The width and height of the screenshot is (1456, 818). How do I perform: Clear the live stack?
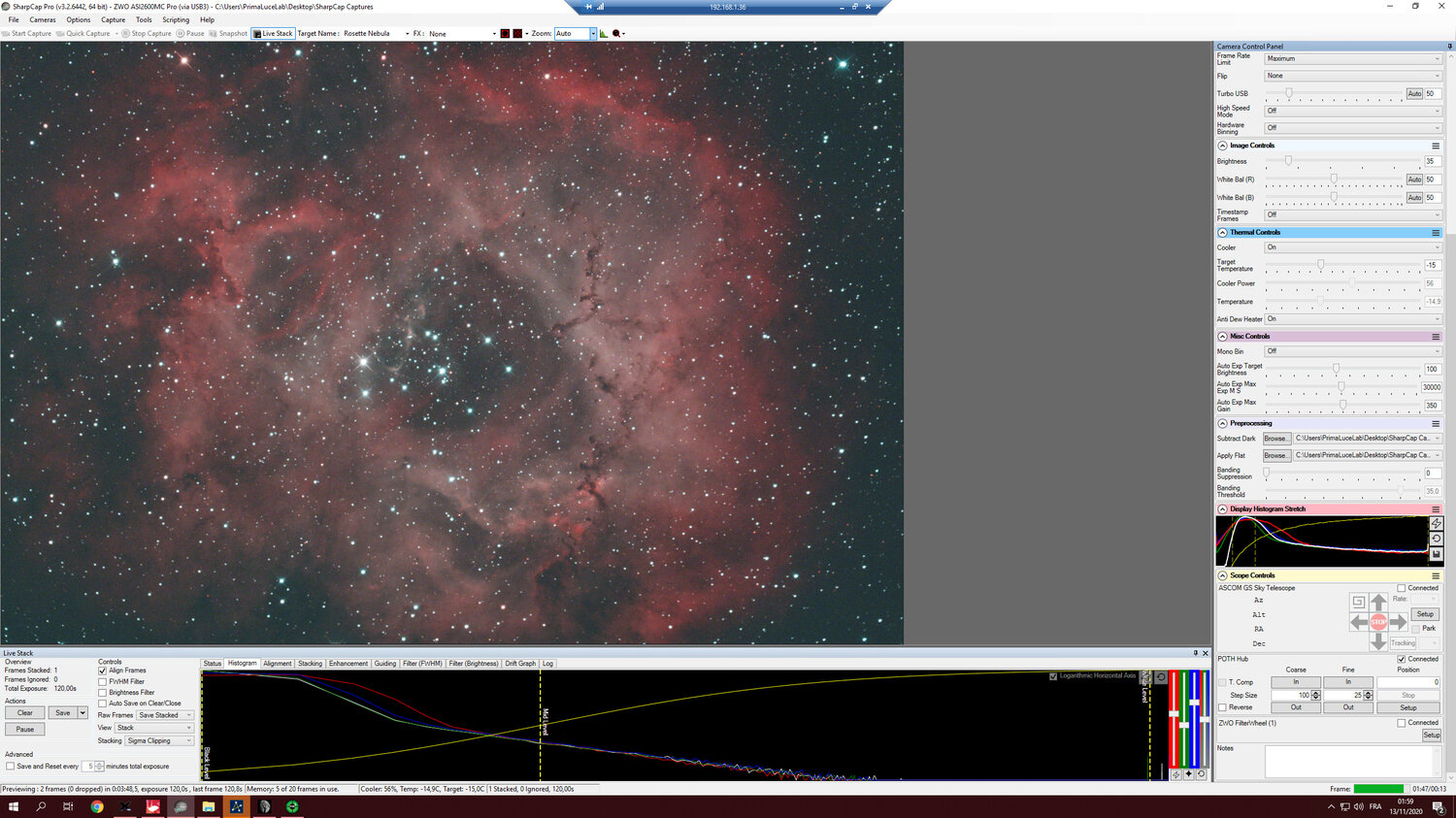25,713
